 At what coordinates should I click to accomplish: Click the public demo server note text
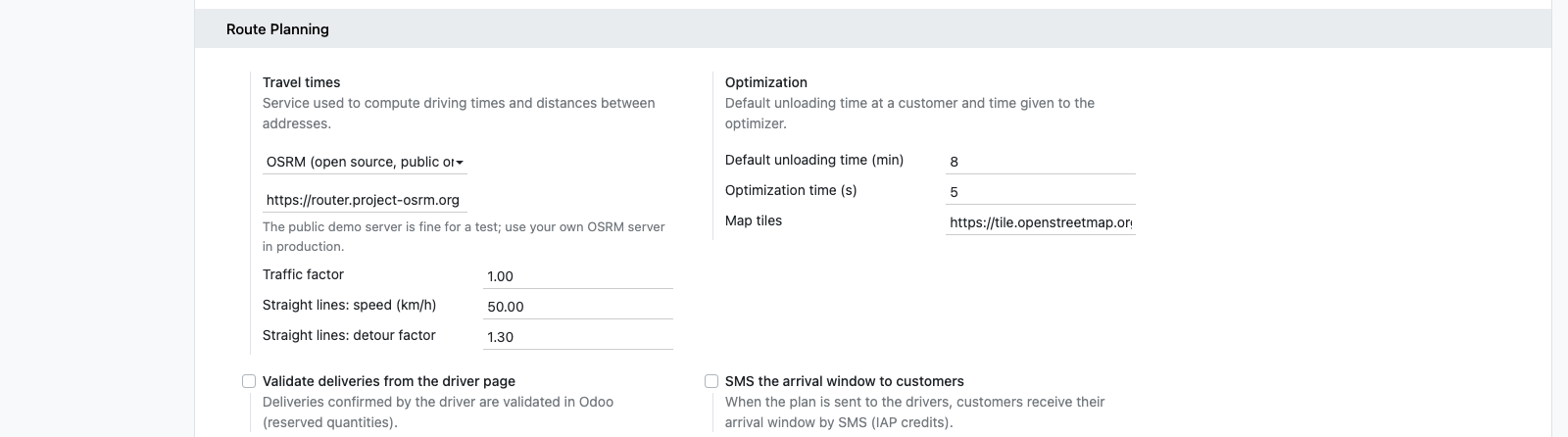[464, 236]
